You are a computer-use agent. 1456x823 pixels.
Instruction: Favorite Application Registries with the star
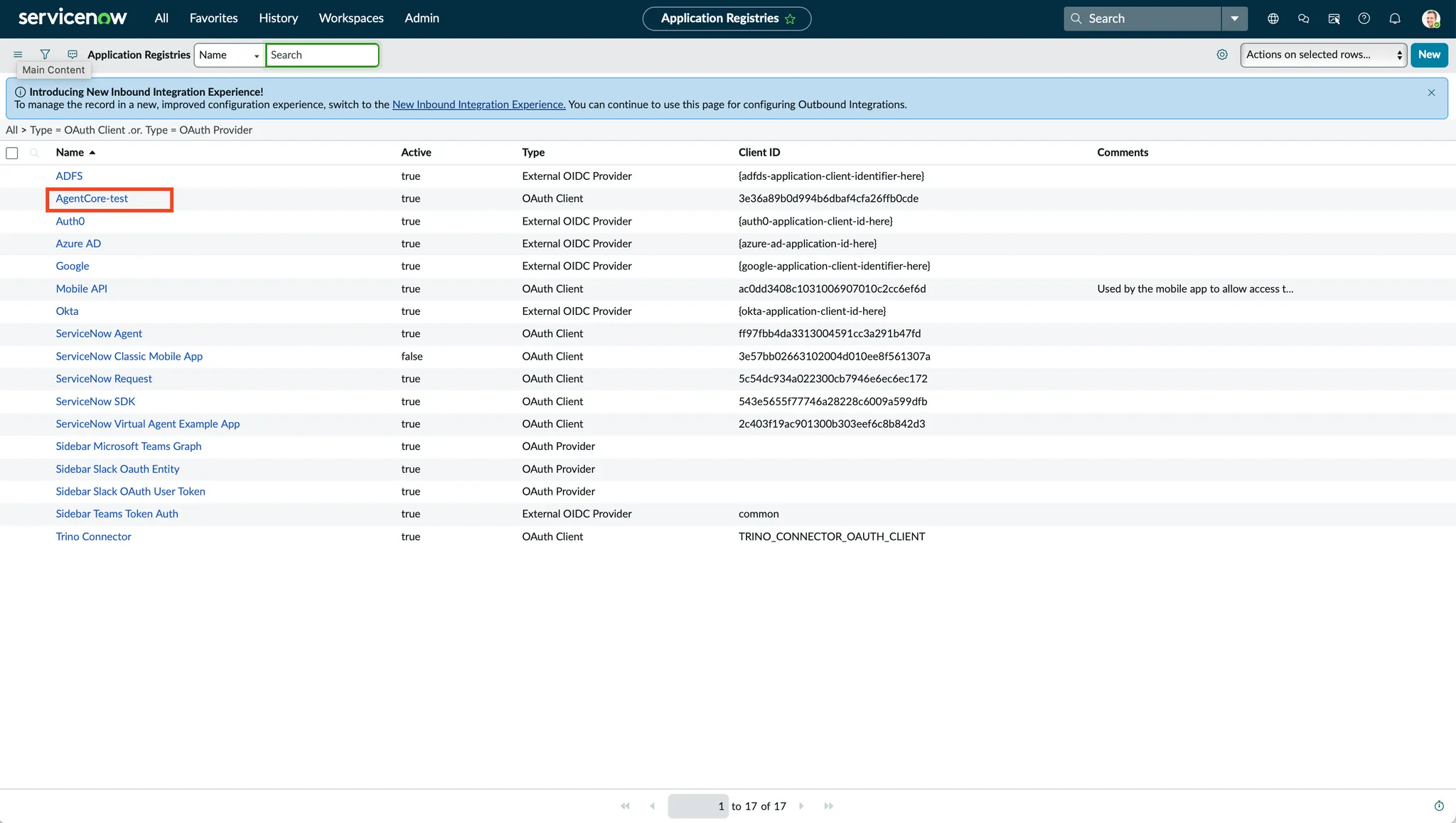(x=790, y=19)
